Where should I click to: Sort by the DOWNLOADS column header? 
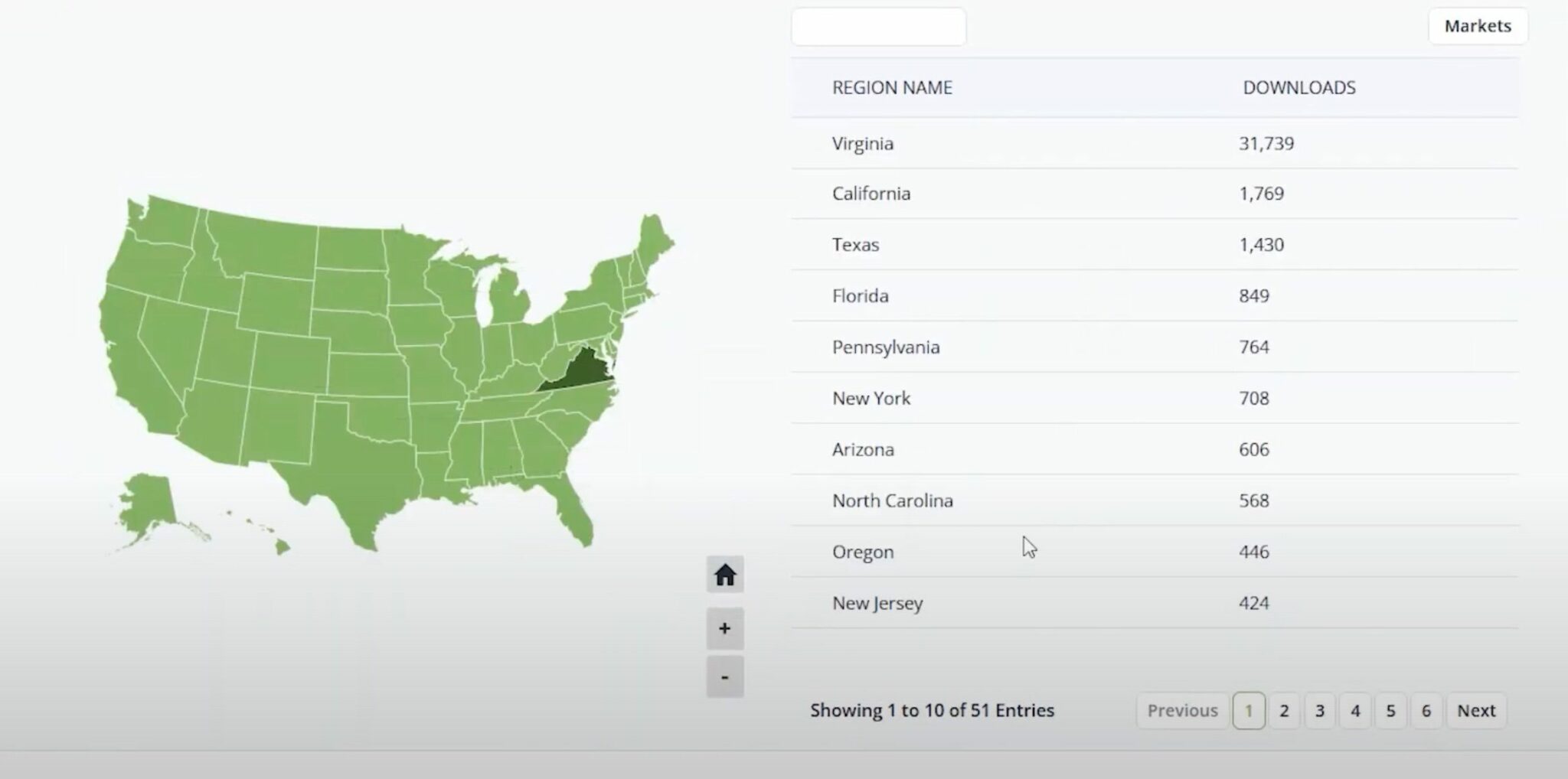1298,88
